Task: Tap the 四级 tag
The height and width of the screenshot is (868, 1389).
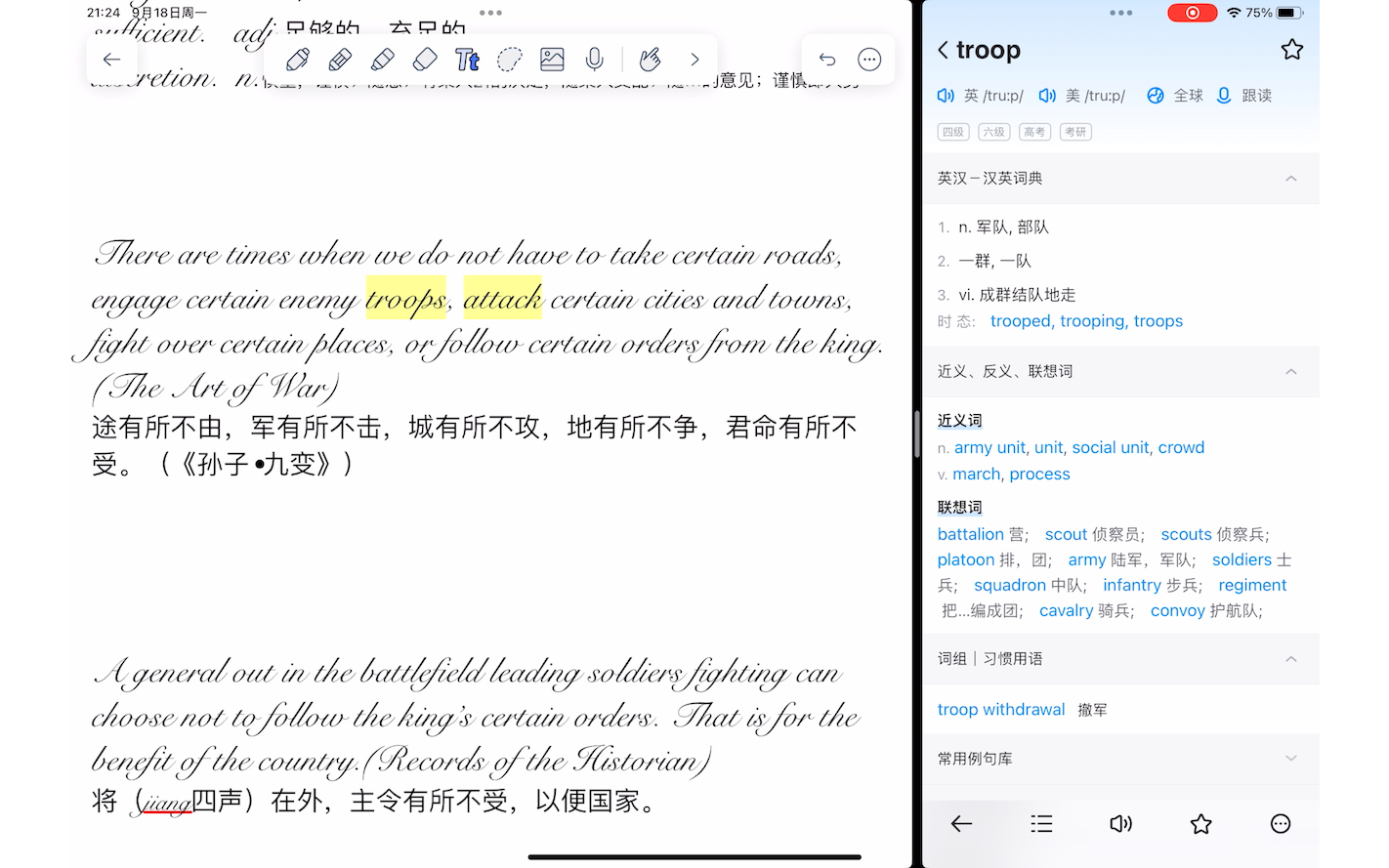Action: coord(952,132)
